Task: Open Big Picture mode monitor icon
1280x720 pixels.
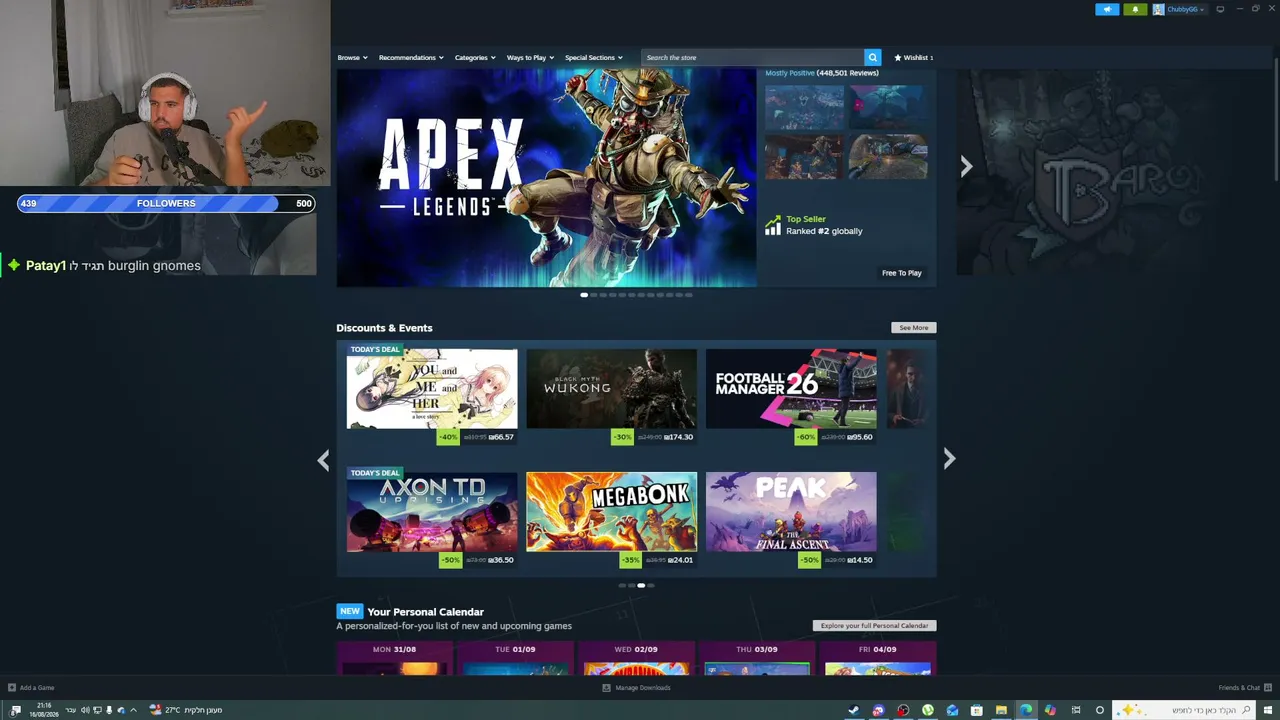Action: coord(1220,9)
